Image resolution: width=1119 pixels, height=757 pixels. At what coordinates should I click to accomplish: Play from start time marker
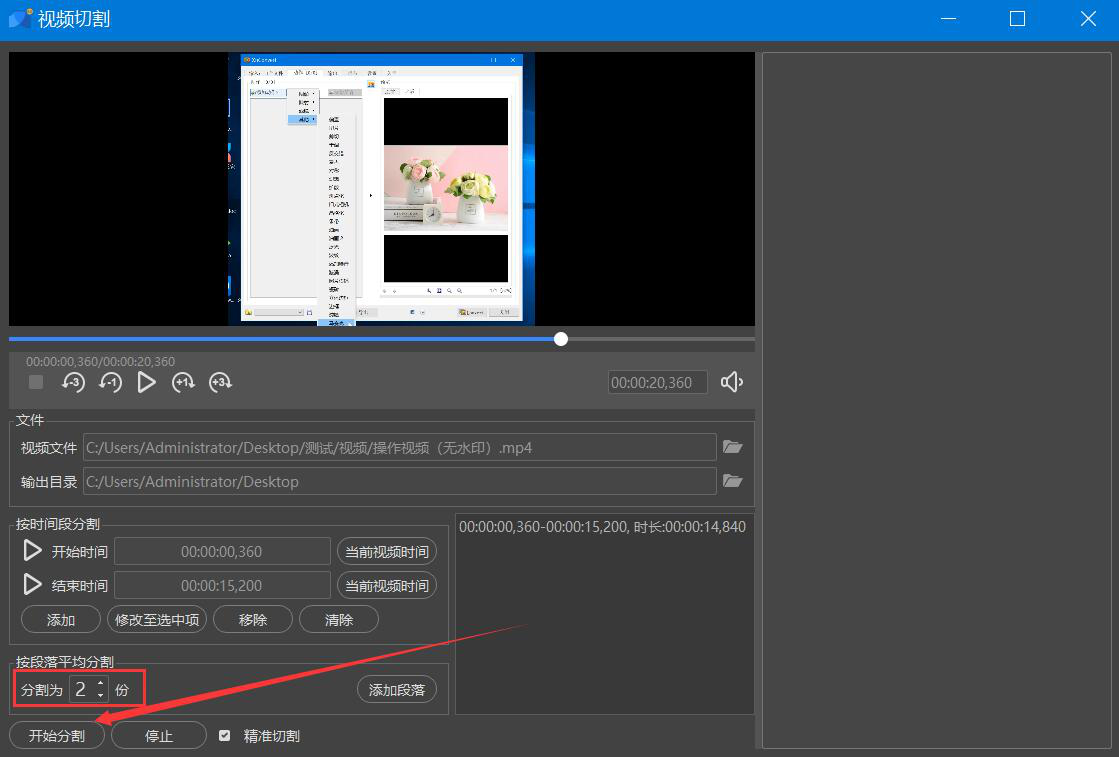tap(33, 551)
